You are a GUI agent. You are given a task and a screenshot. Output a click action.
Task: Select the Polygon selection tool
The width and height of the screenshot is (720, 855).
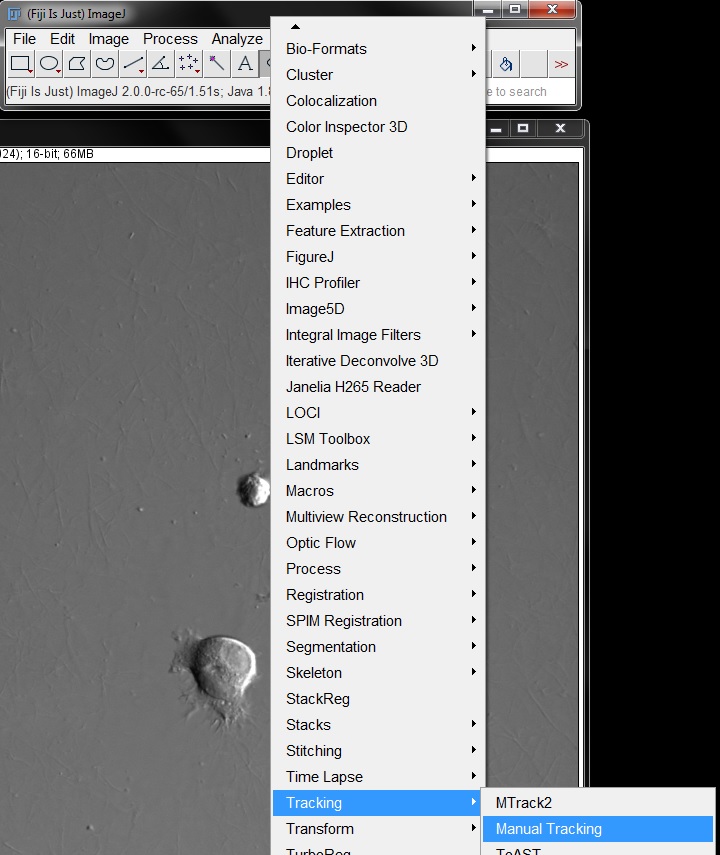77,65
